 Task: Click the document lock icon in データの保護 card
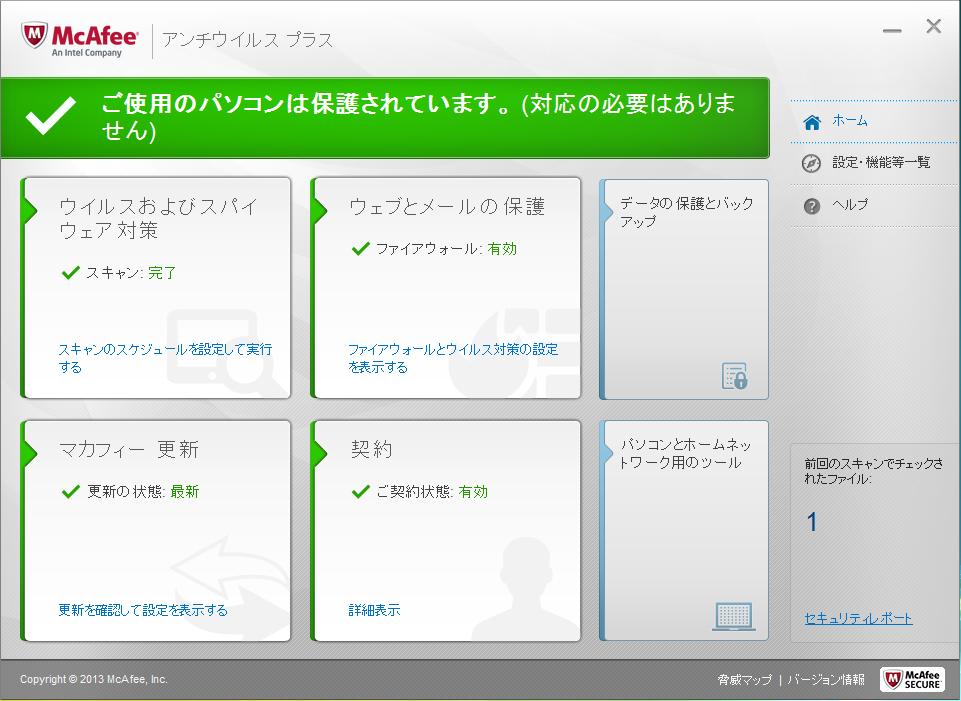click(x=734, y=376)
